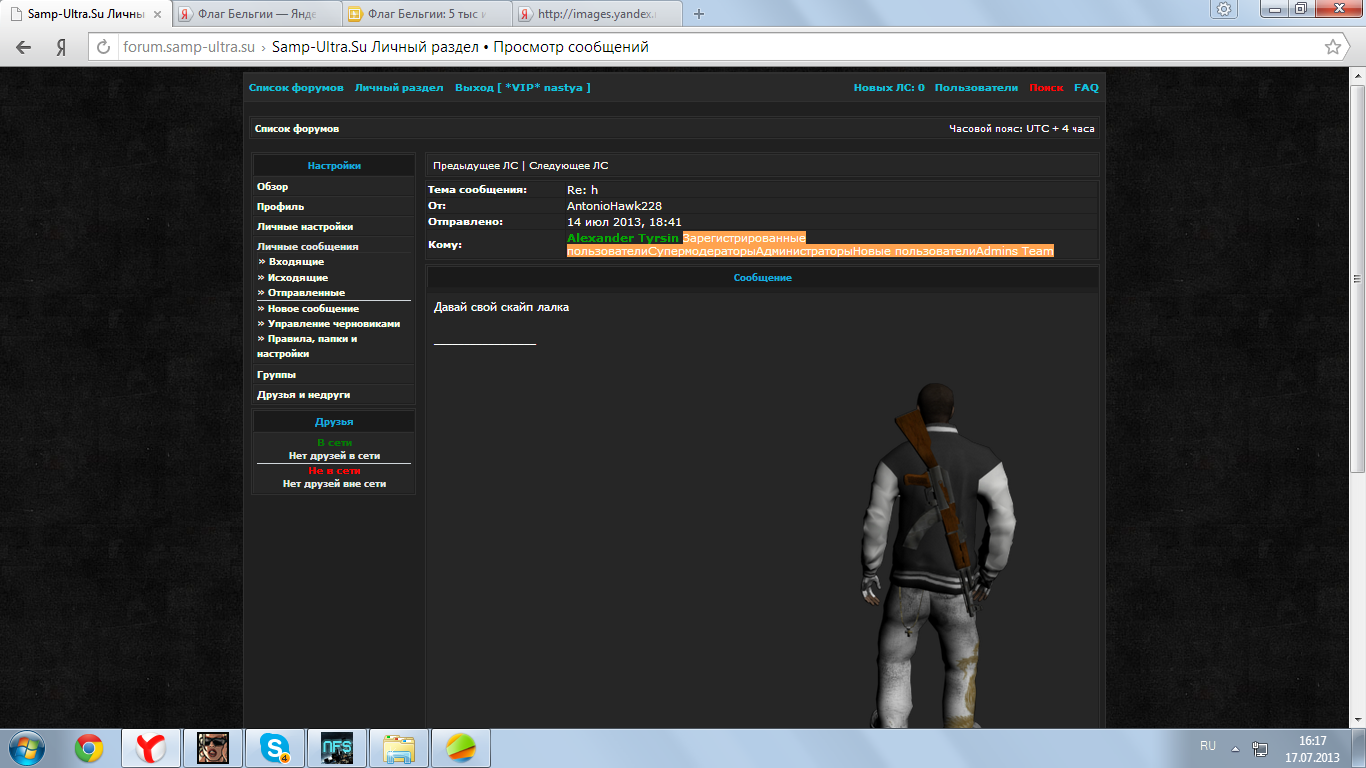Screen dimensions: 1366x768
Task: Open the 'Входящие' folder
Action: pyautogui.click(x=296, y=262)
